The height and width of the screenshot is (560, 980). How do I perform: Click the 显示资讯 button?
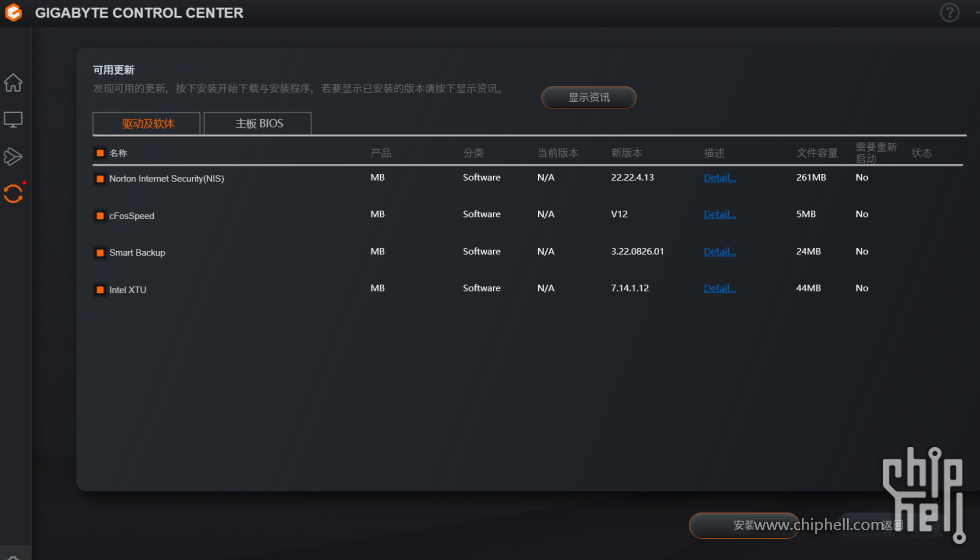589,98
